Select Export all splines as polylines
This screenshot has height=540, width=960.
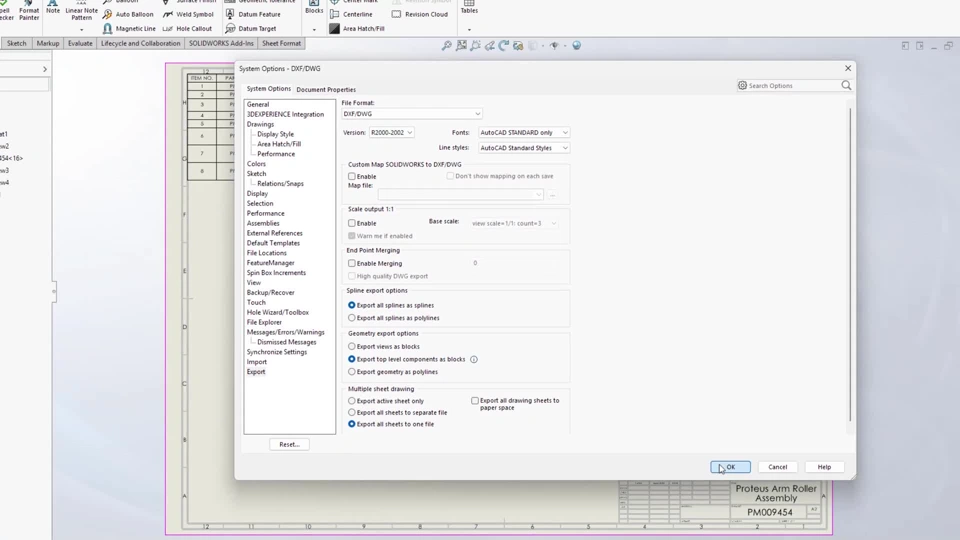351,318
